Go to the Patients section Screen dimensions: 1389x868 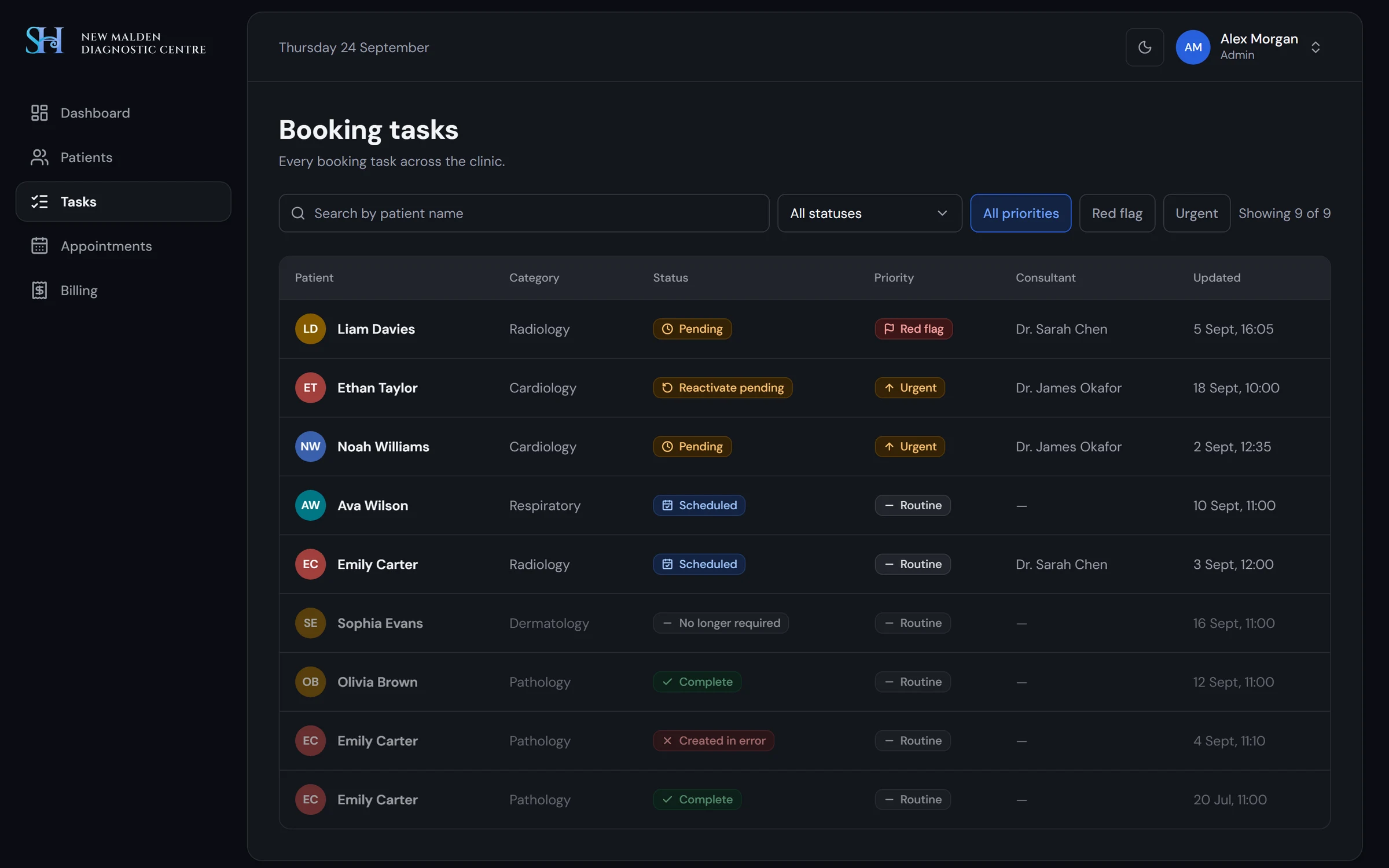[x=123, y=157]
